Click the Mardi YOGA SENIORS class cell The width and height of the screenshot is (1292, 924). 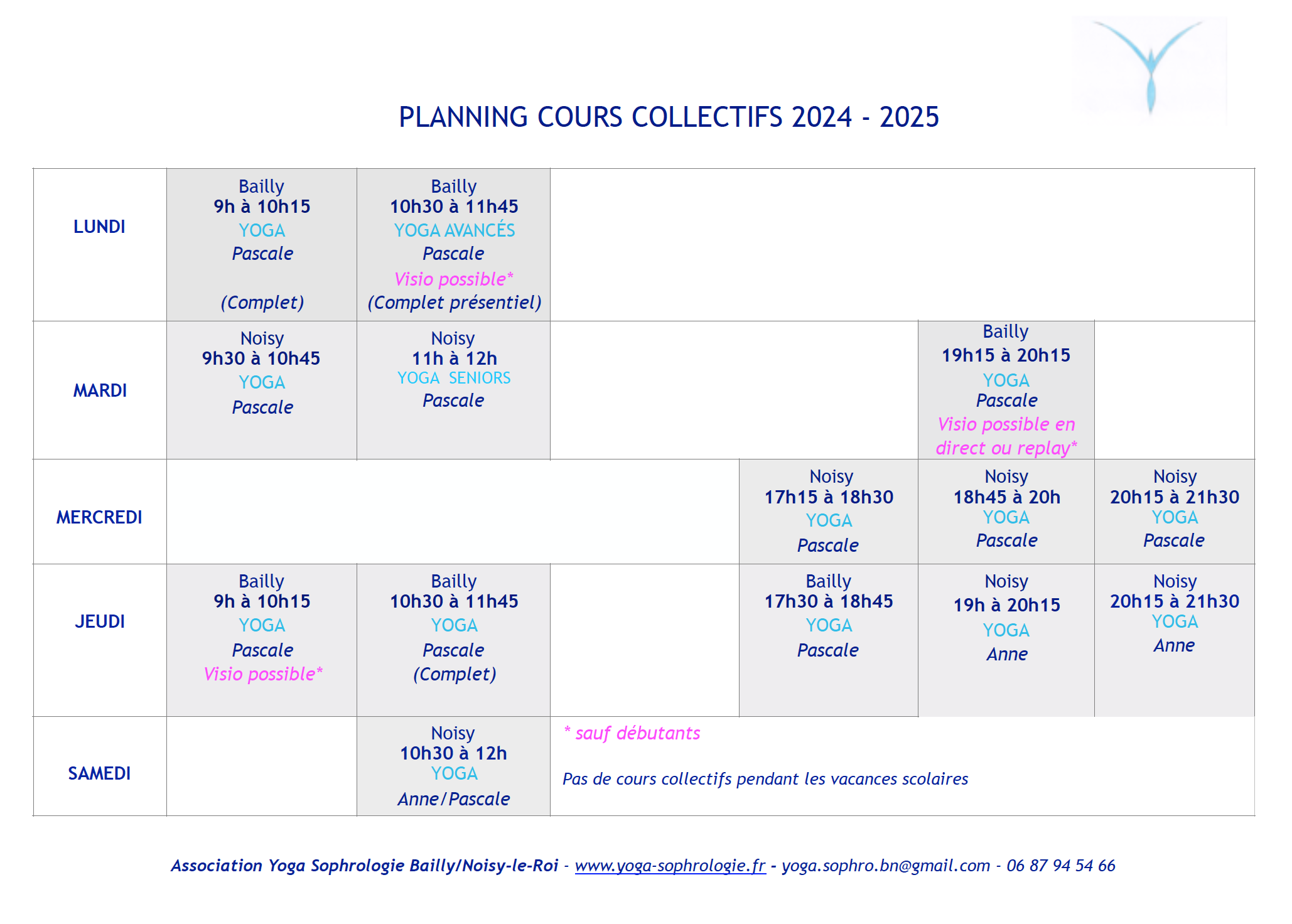point(453,390)
